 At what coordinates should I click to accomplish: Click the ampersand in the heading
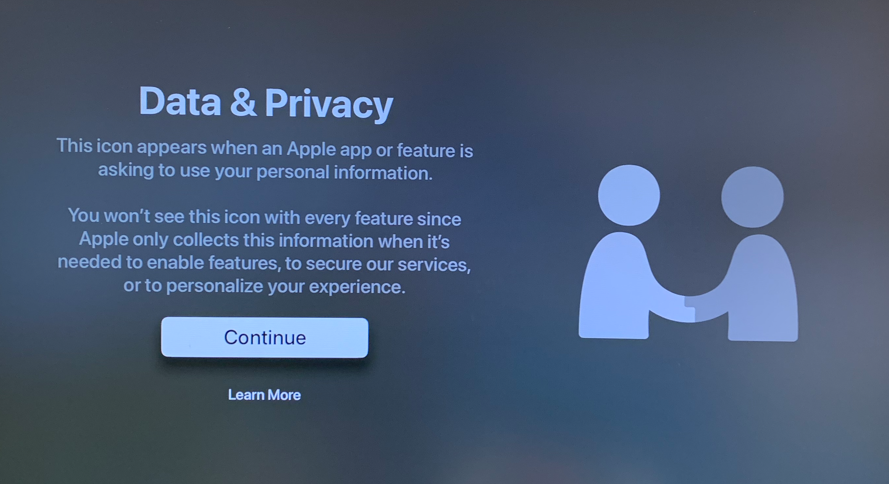click(243, 102)
